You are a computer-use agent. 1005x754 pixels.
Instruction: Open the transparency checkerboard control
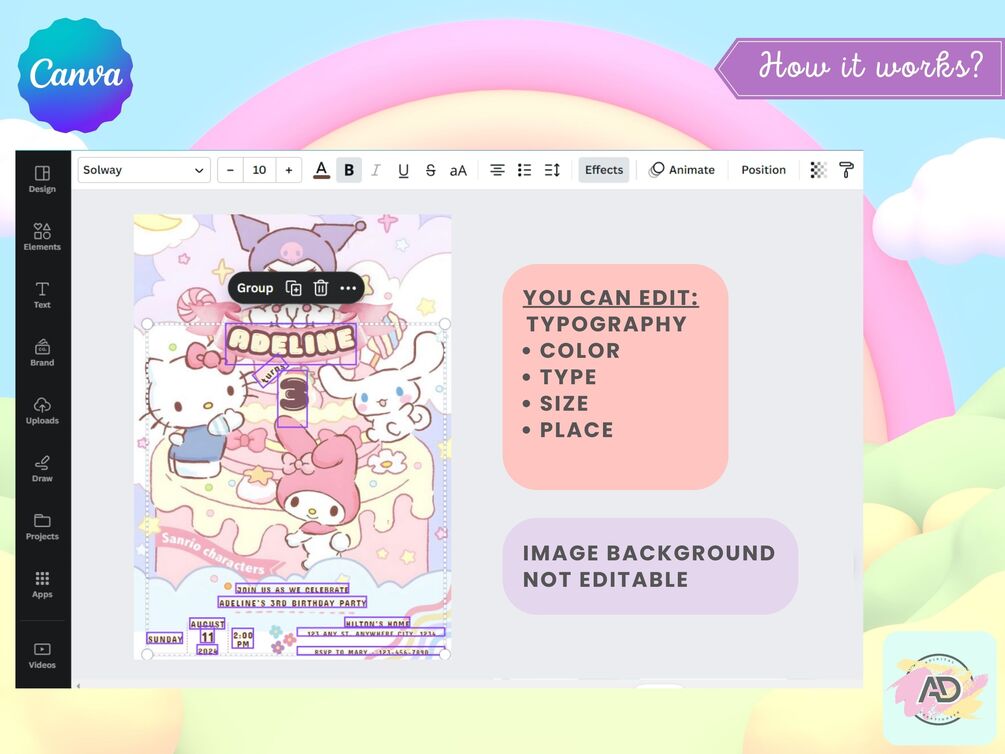818,170
